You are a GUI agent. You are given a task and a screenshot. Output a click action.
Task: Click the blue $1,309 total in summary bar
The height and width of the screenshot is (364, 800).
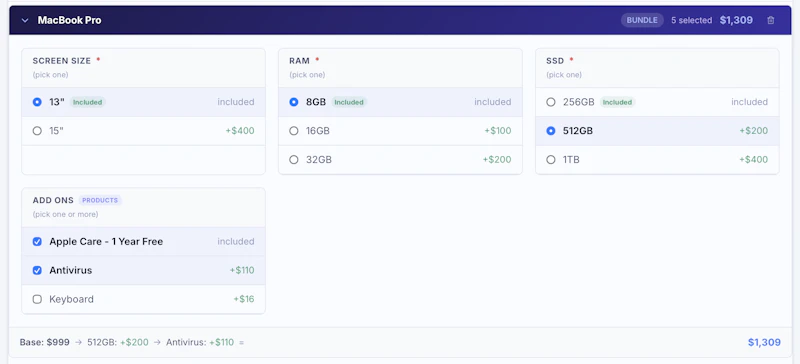(x=764, y=342)
